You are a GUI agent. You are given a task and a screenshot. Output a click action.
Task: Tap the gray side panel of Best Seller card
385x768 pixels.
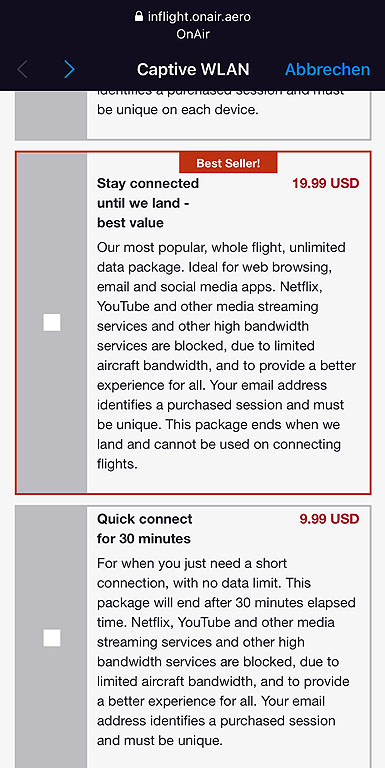coord(51,323)
